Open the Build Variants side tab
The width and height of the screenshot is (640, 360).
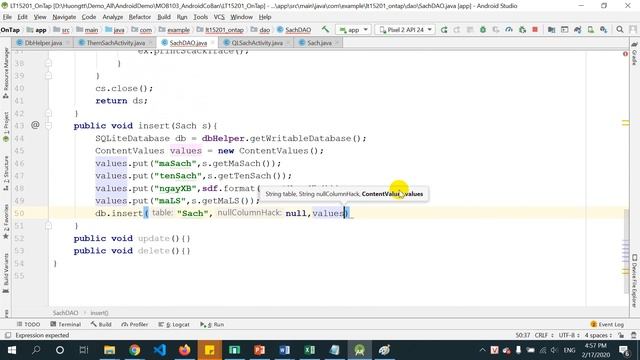pos(6,273)
